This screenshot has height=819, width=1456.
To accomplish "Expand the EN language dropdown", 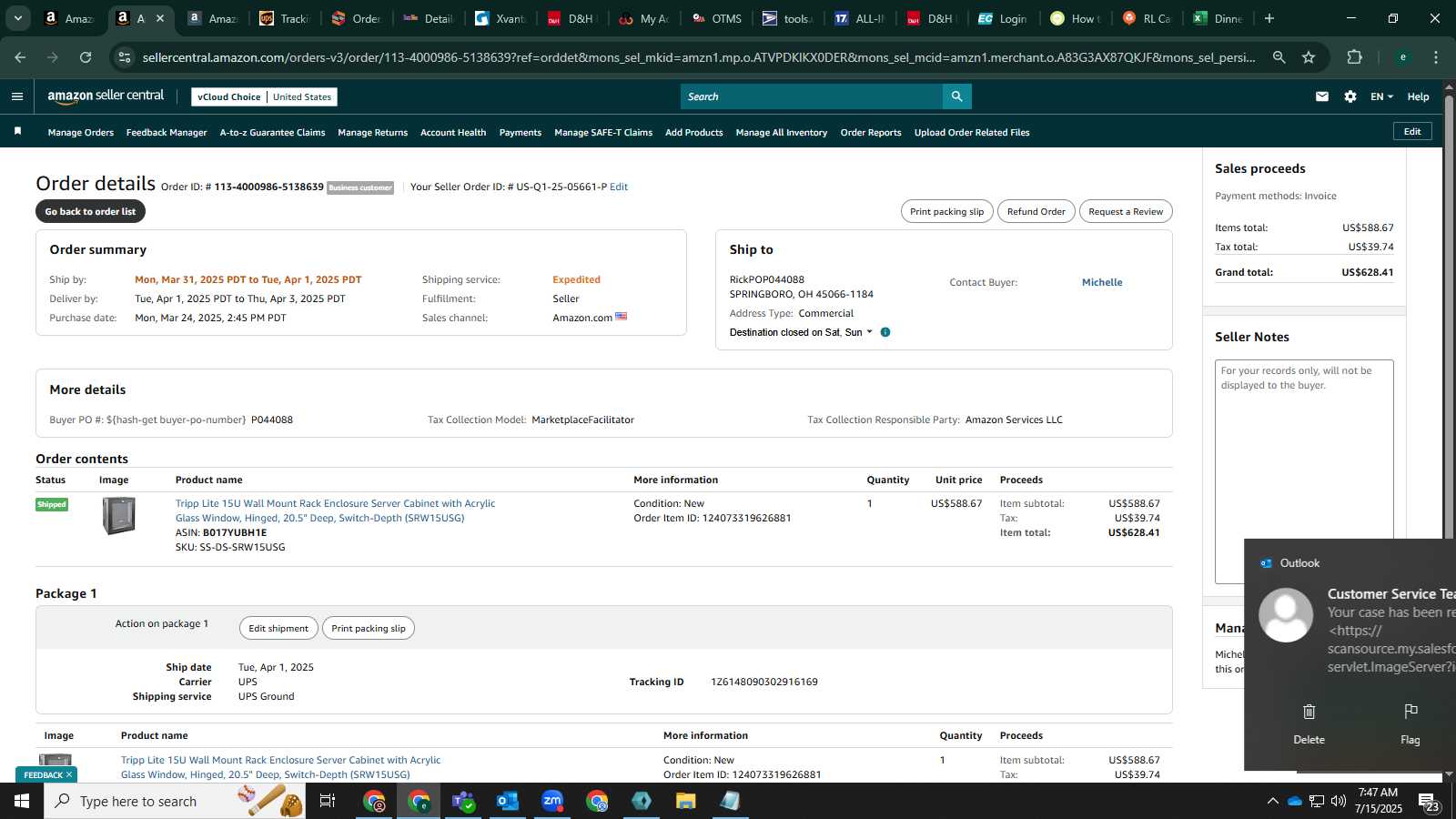I will [x=1381, y=96].
